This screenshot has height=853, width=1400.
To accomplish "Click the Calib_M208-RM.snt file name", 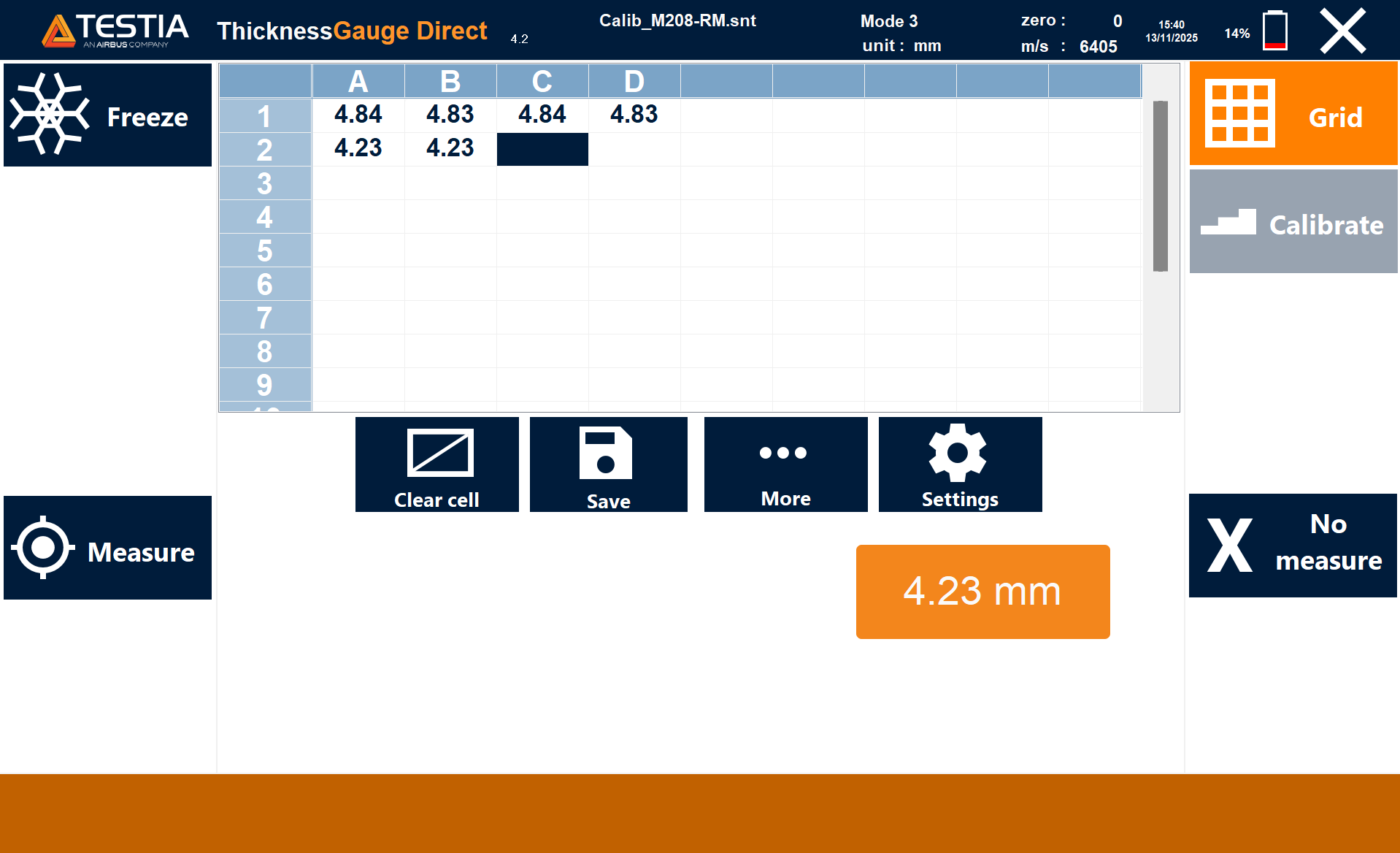I will tap(677, 21).
